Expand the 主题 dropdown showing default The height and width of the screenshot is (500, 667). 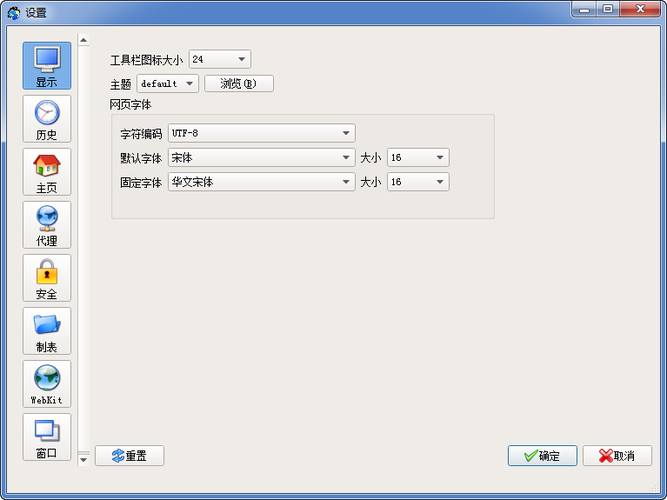pos(168,83)
